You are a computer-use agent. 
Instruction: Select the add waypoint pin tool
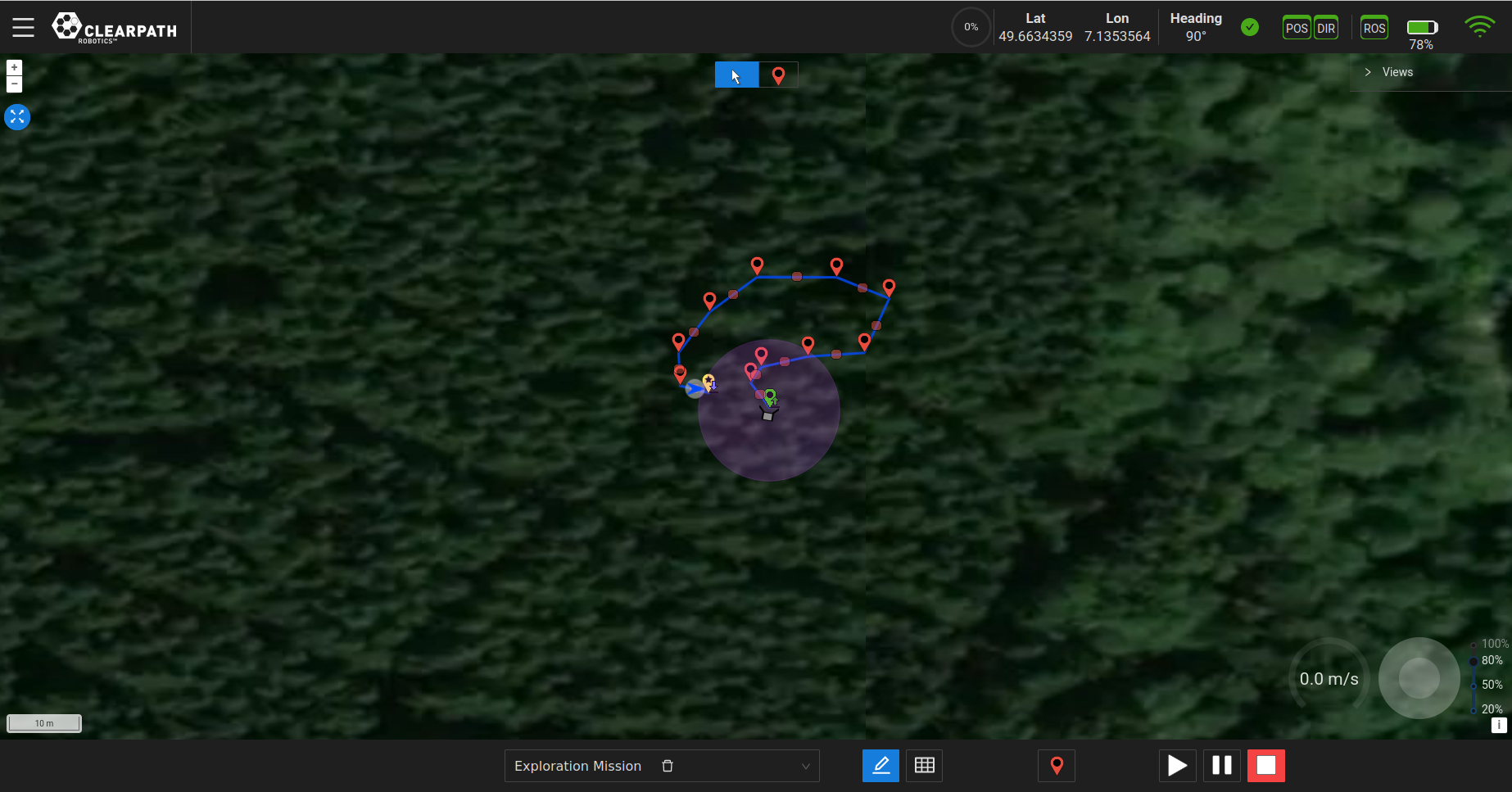click(778, 75)
